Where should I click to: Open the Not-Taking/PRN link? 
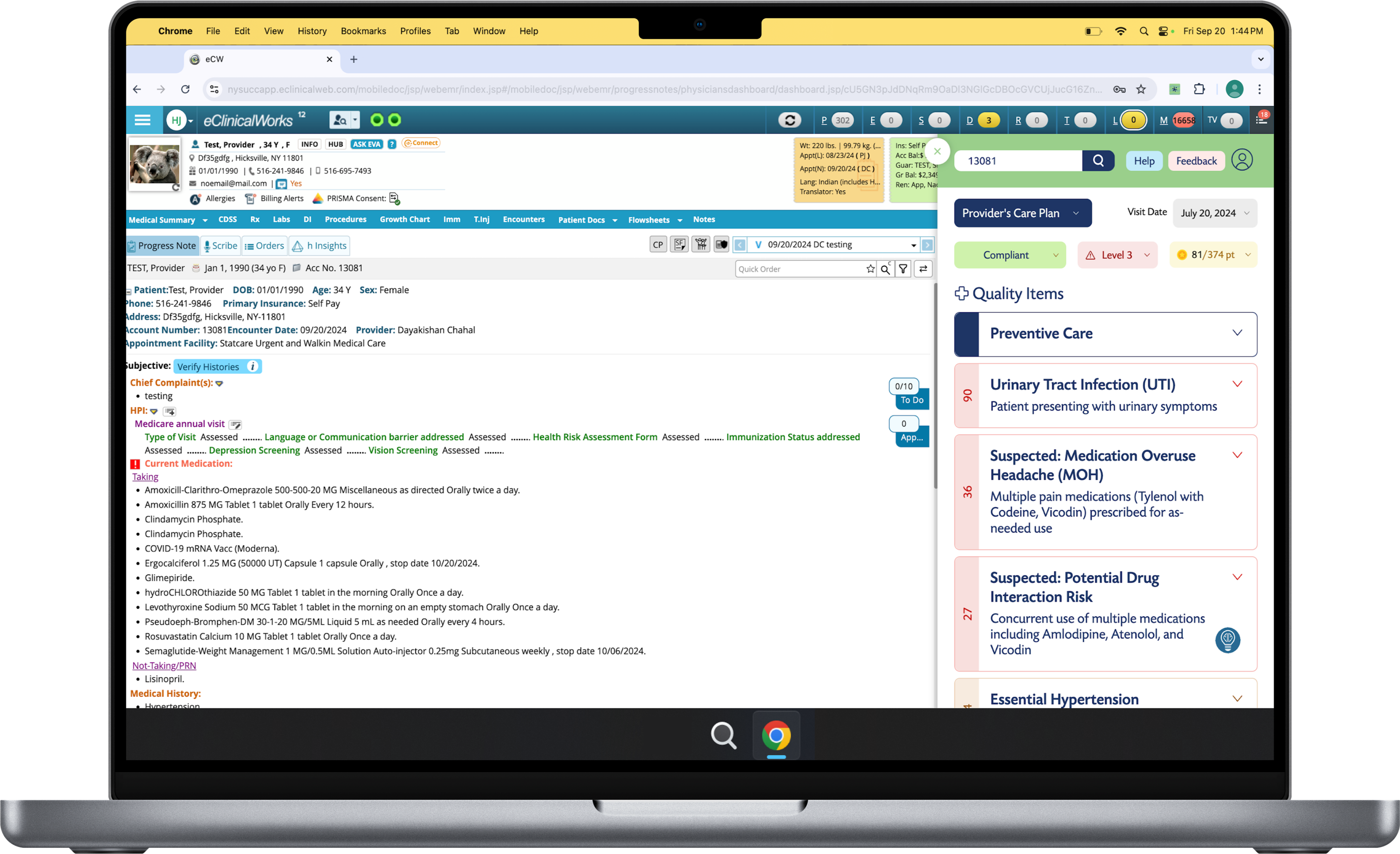[x=164, y=666]
